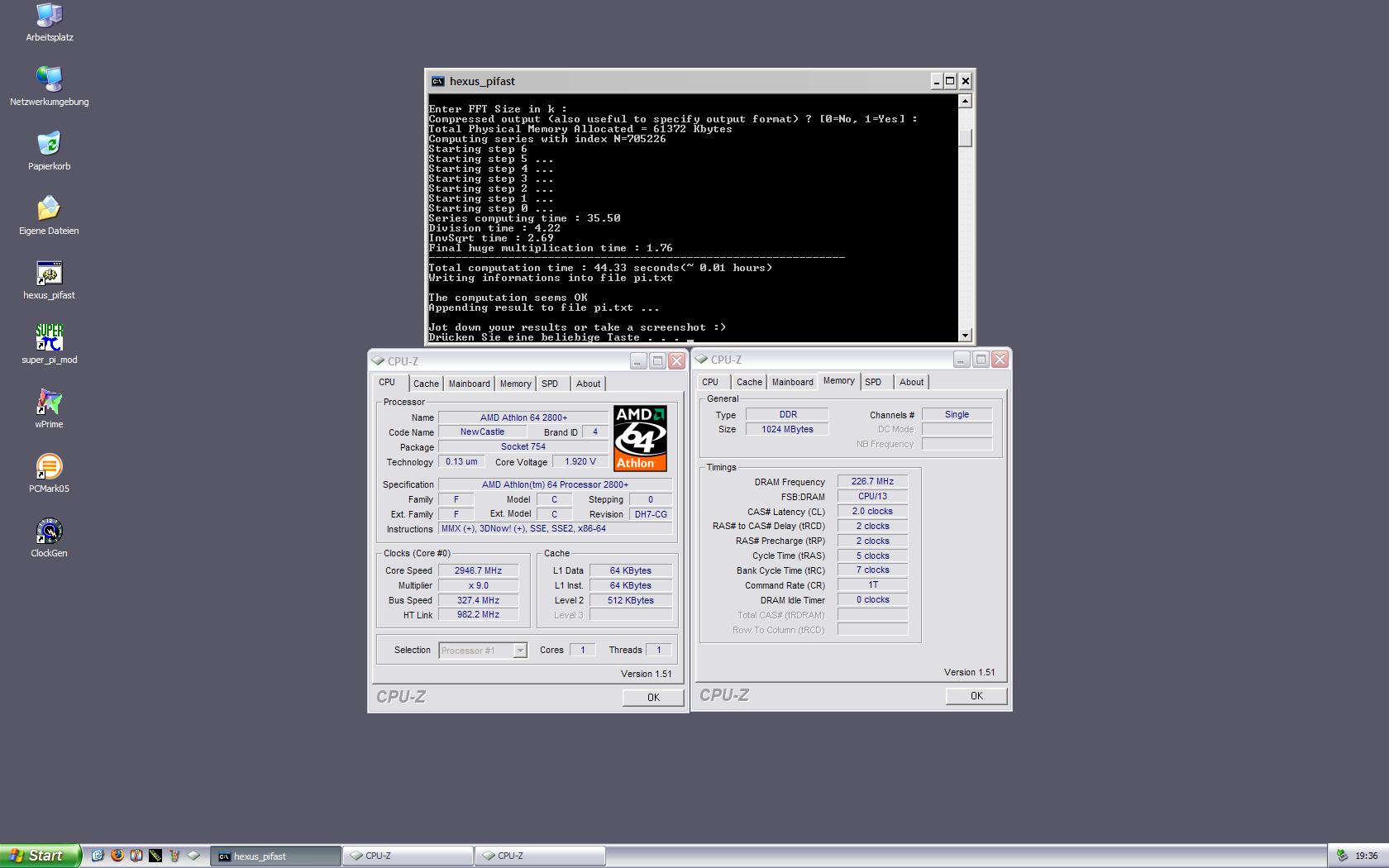Click the Bus Speed value 327.4 MHz
The width and height of the screenshot is (1389, 868).
point(478,600)
